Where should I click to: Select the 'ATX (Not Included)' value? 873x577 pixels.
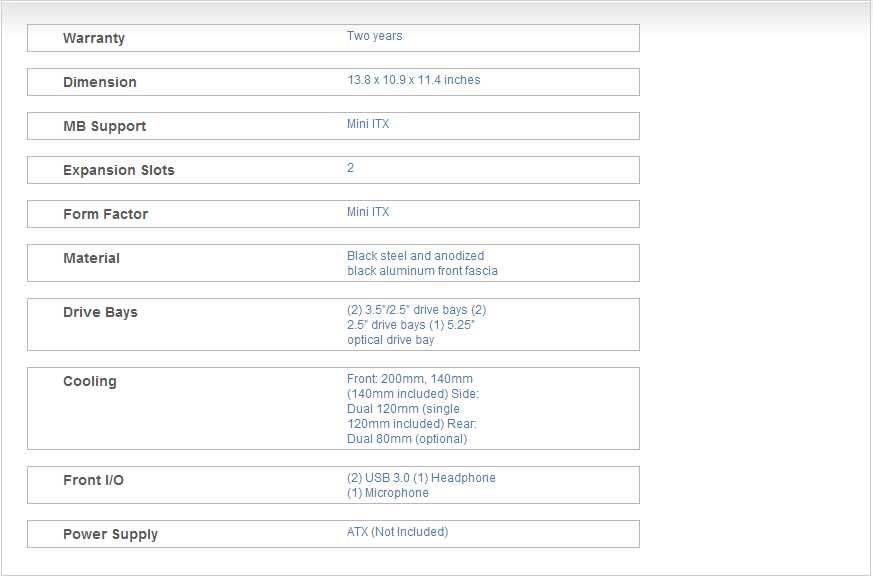click(398, 532)
